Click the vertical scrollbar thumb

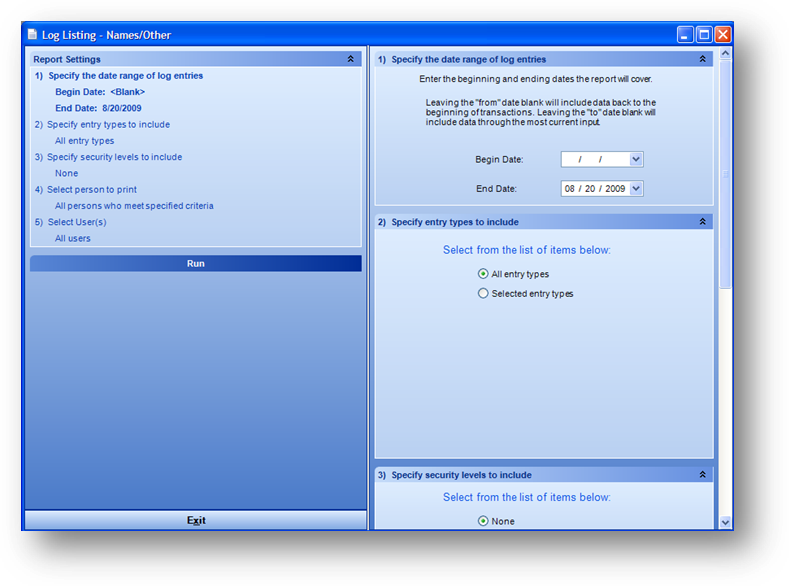point(725,175)
